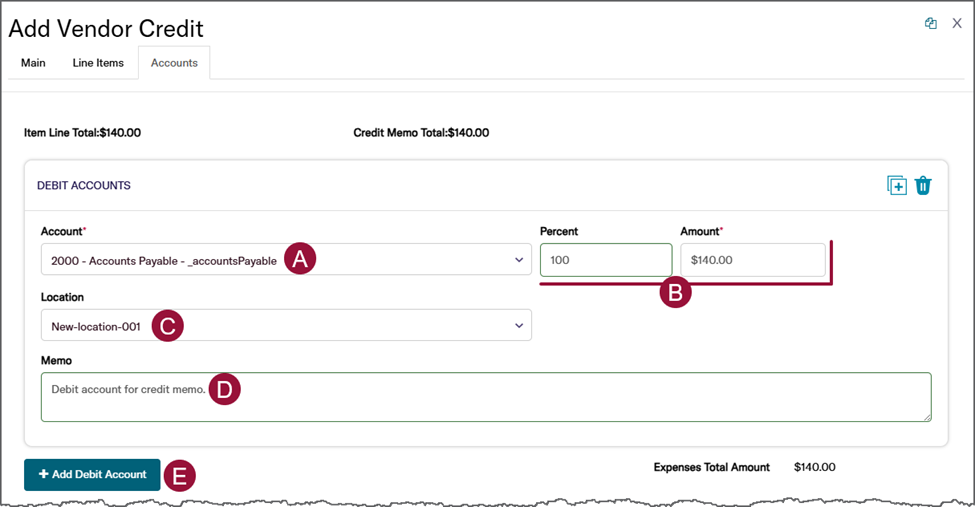Switch to the Main tab
The width and height of the screenshot is (975, 507).
(x=33, y=63)
